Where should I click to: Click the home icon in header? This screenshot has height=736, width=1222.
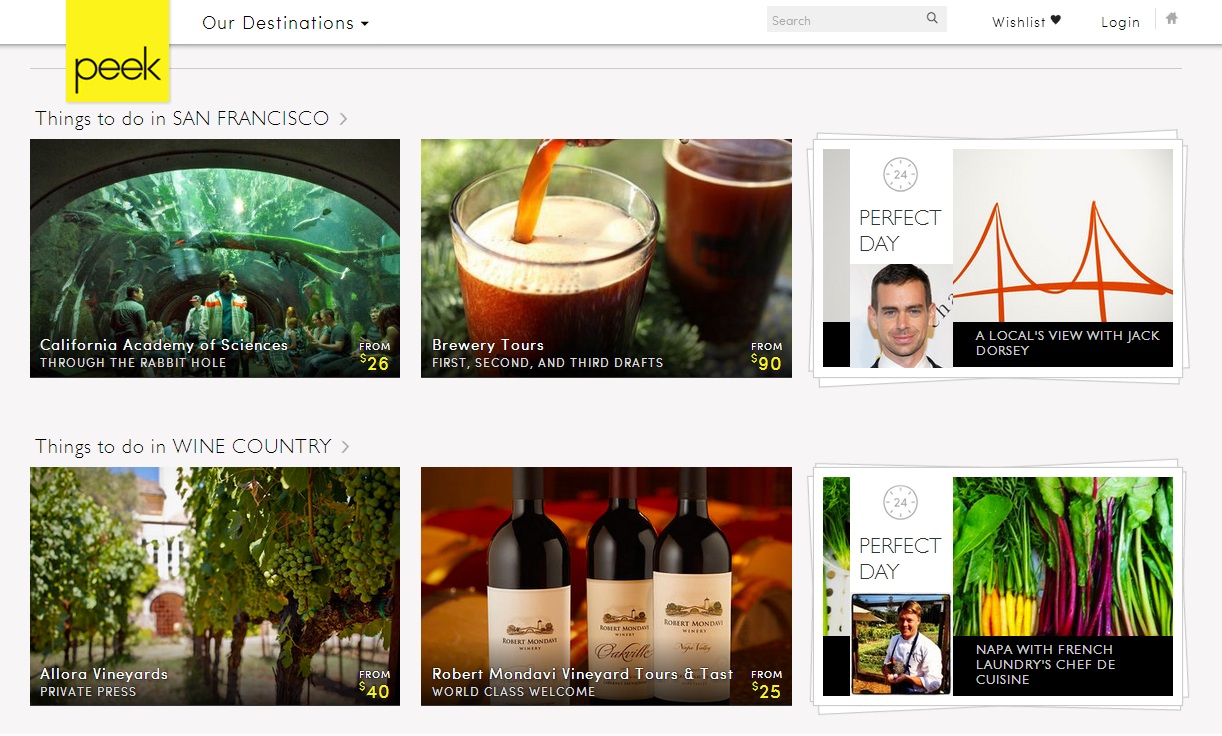pos(1172,19)
